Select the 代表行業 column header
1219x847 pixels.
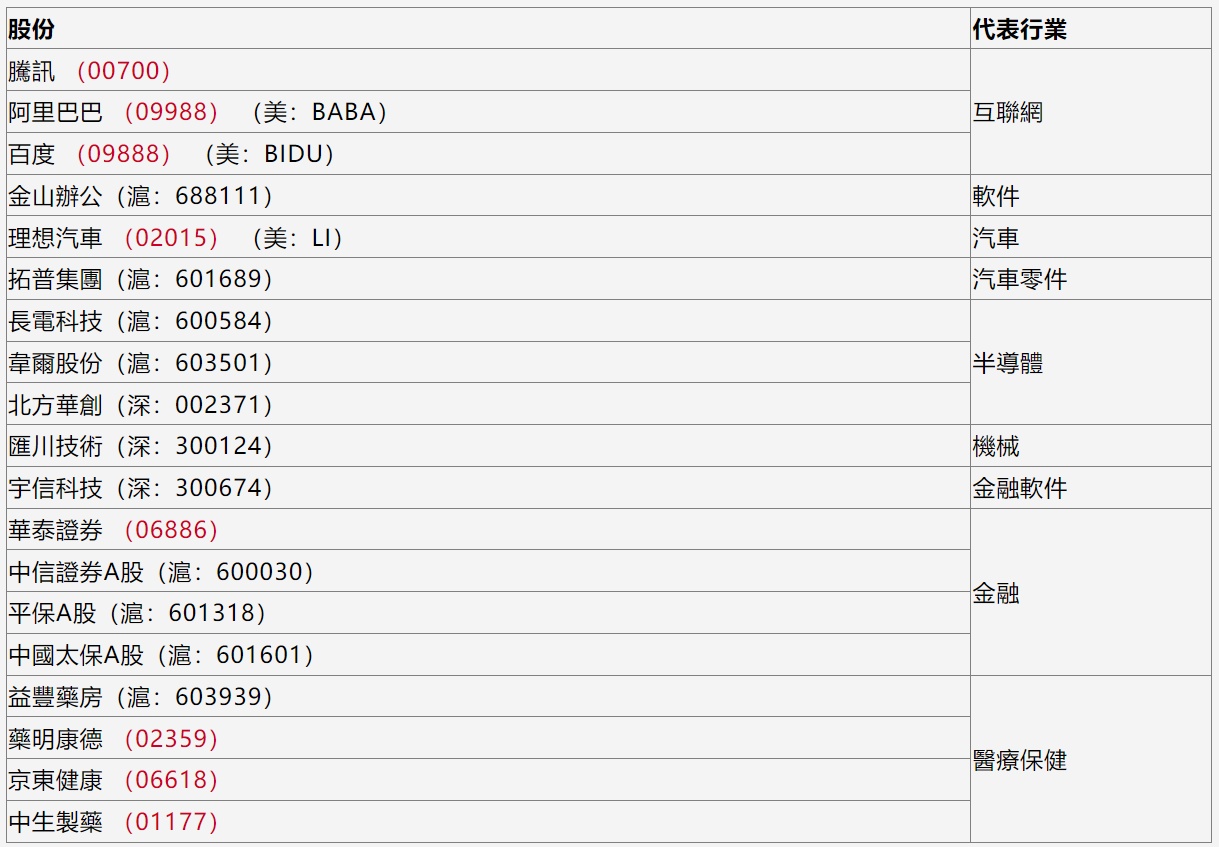coord(1019,30)
